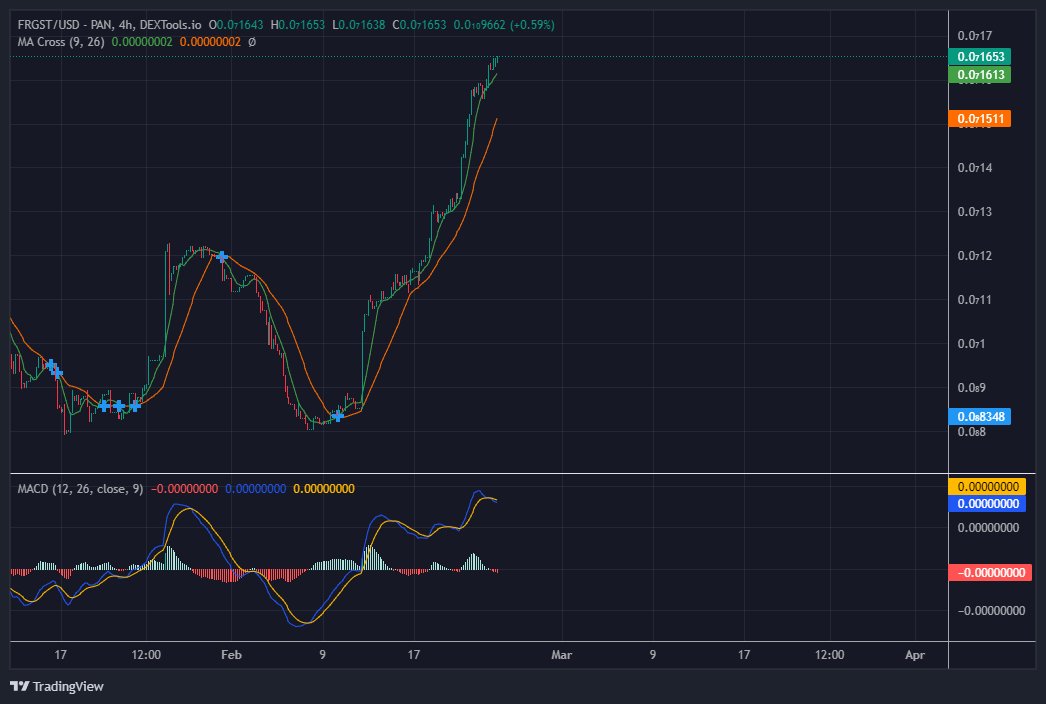Screen dimensions: 1046x704
Task: Open the MACD (12, 26, close, 9) legend
Action: (x=80, y=488)
